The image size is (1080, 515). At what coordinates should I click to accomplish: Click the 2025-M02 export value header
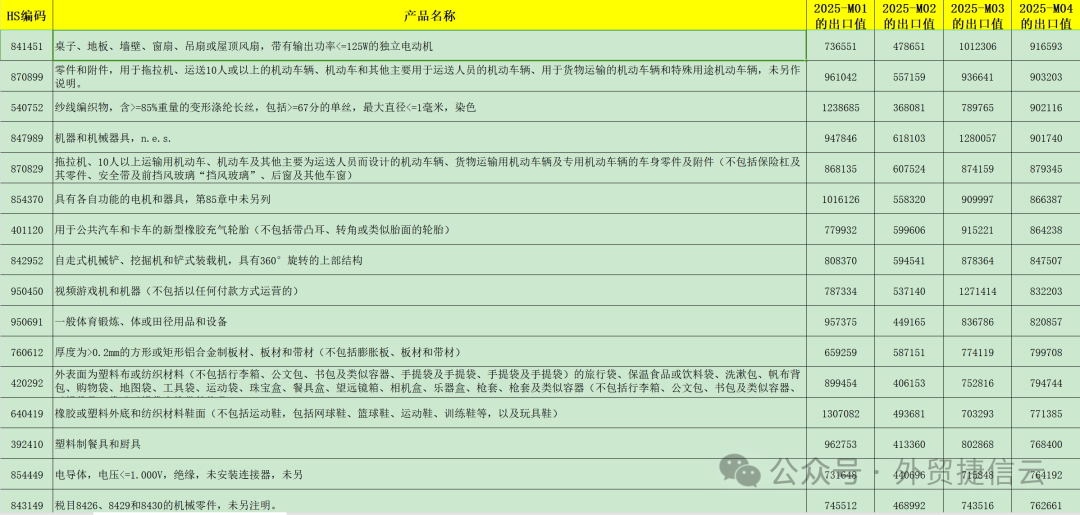(x=908, y=16)
